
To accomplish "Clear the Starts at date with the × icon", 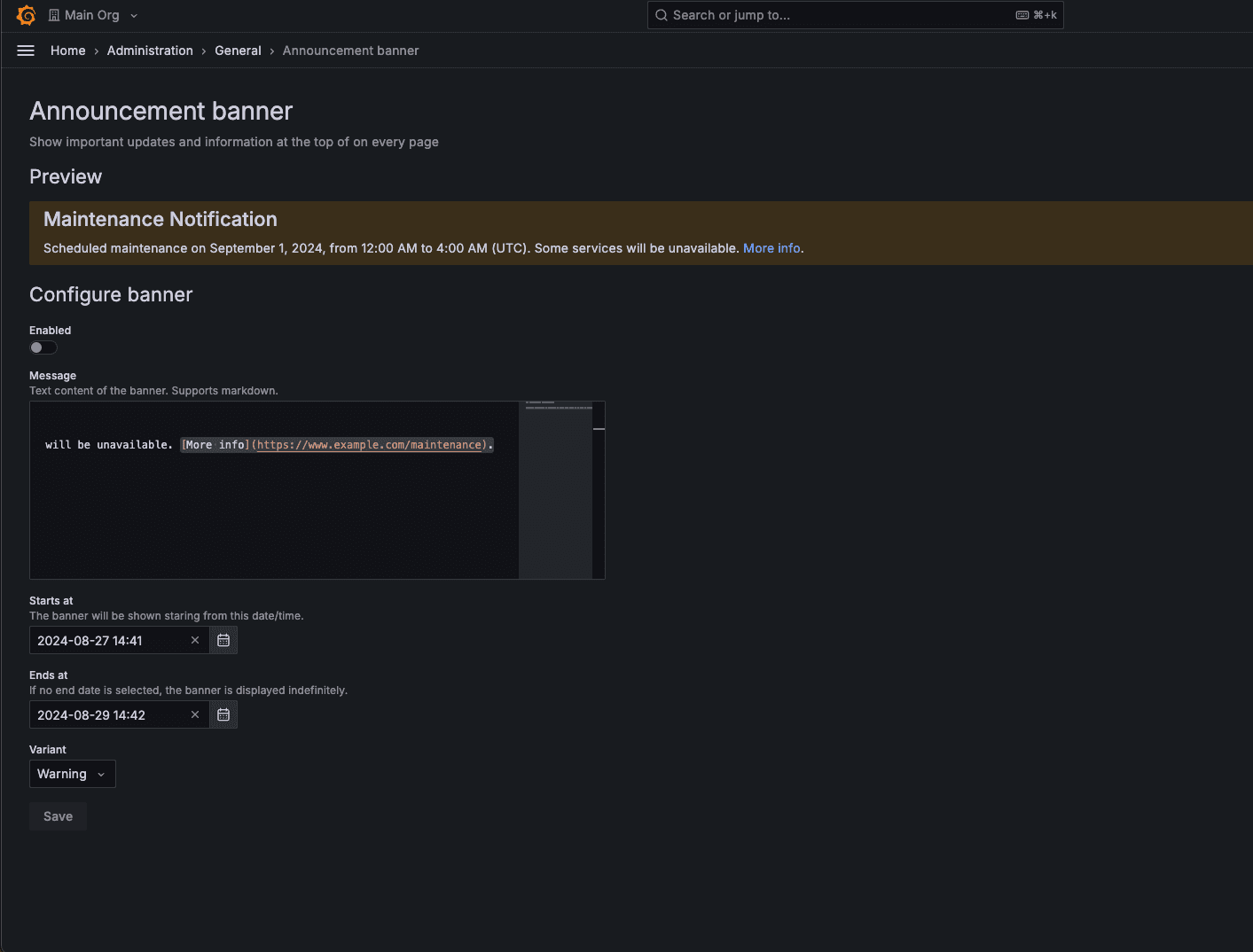I will coord(194,639).
